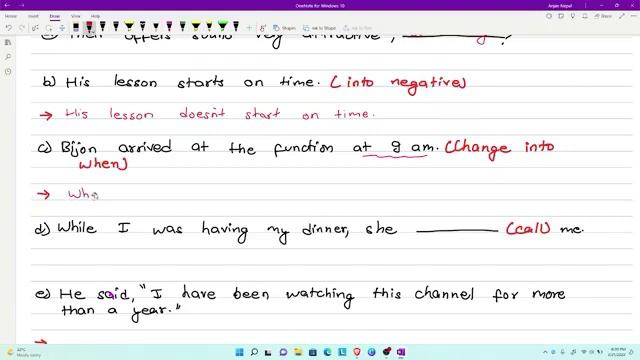Open Brave browser from the taskbar

point(357,352)
